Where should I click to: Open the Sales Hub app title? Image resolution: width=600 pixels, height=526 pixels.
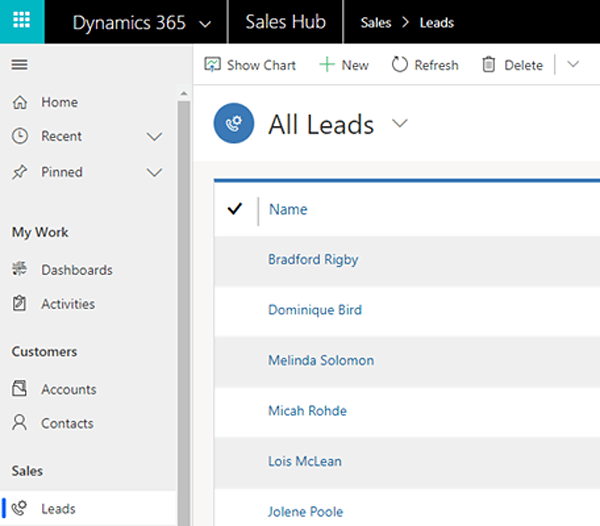(285, 22)
